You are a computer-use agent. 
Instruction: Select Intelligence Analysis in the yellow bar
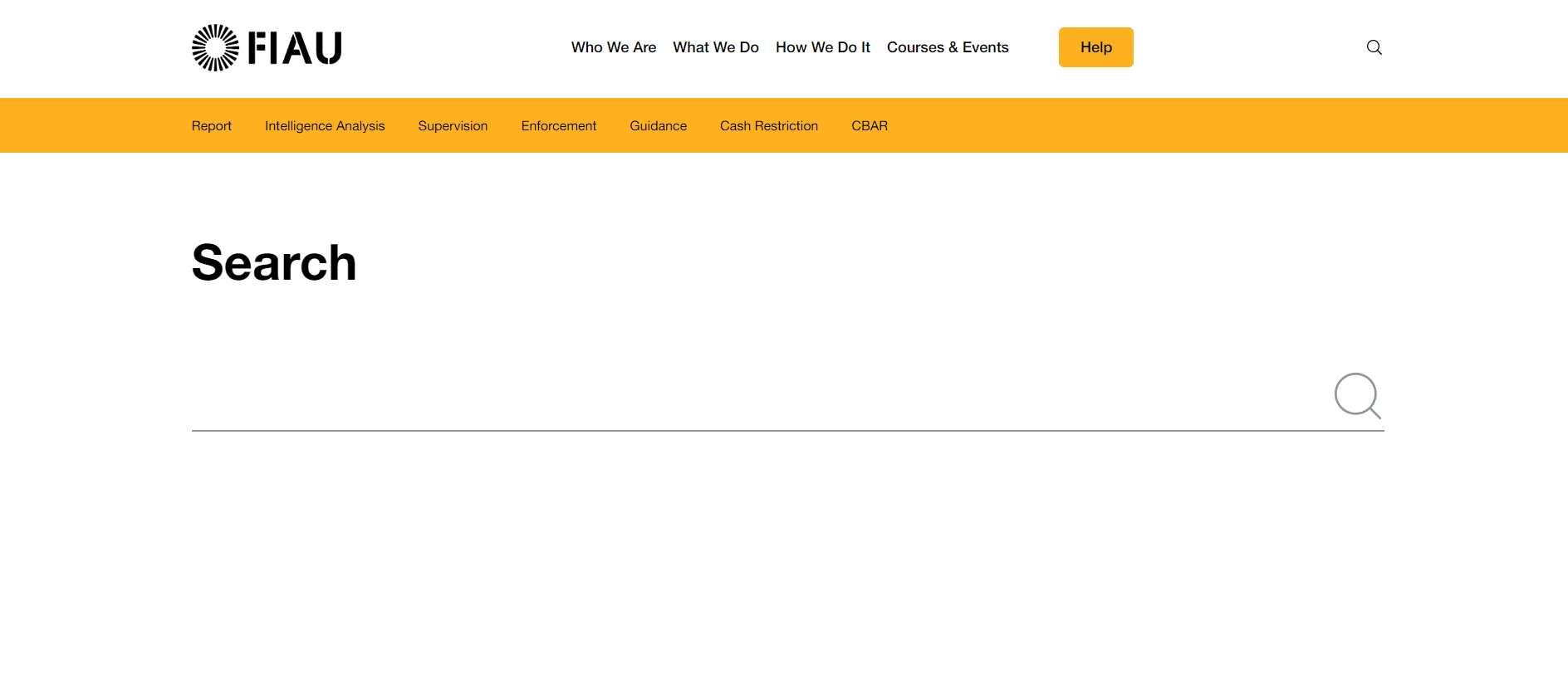pos(325,125)
